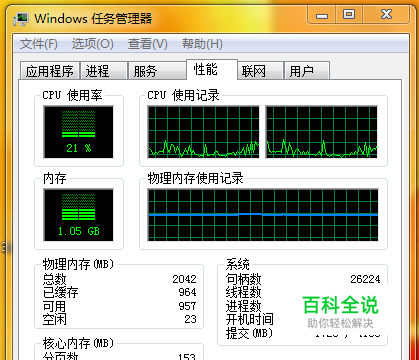Click the physical memory usage history graph
This screenshot has height=360, width=419.
pos(263,215)
